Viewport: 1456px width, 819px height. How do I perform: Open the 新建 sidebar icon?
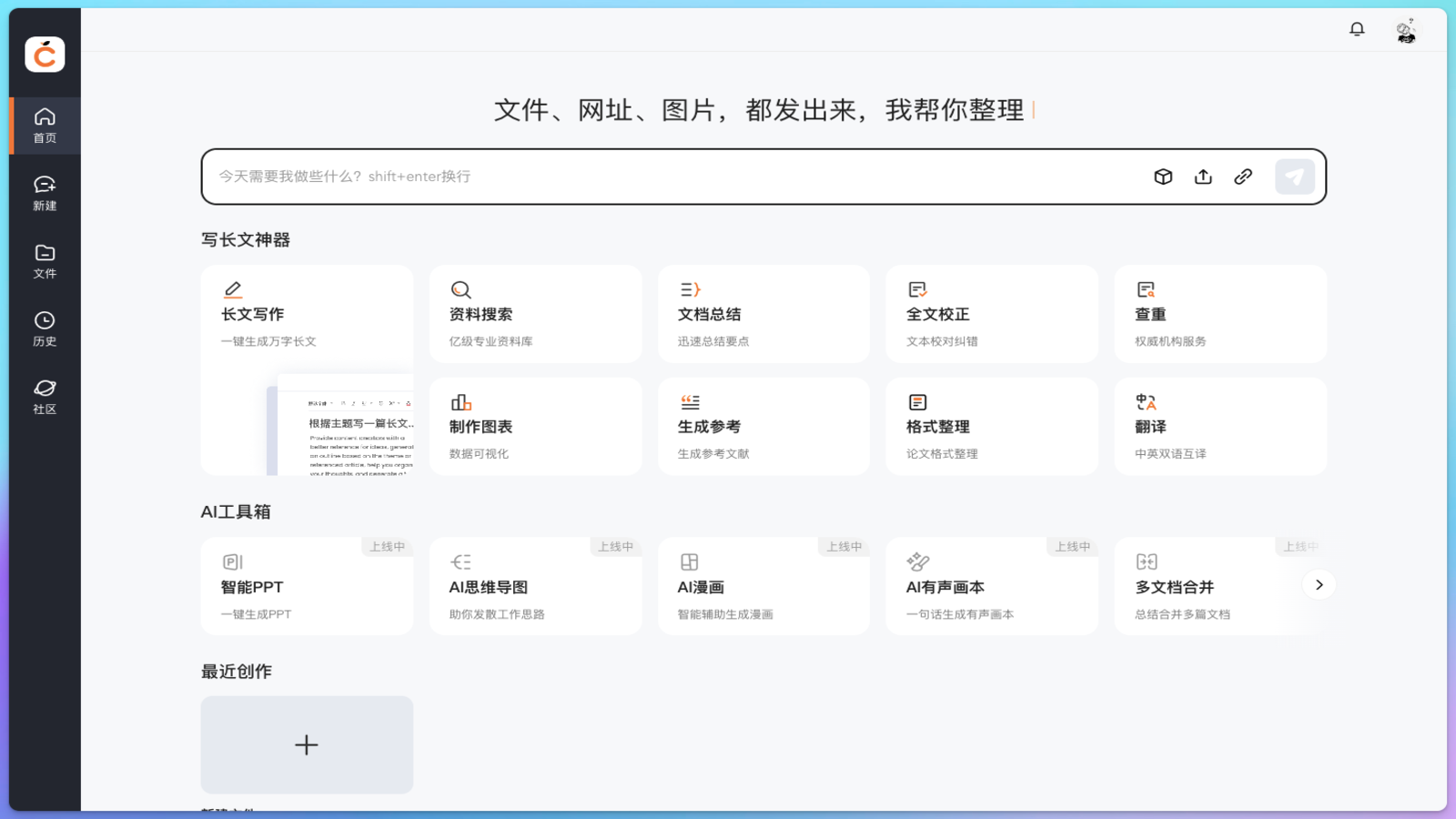[x=44, y=193]
